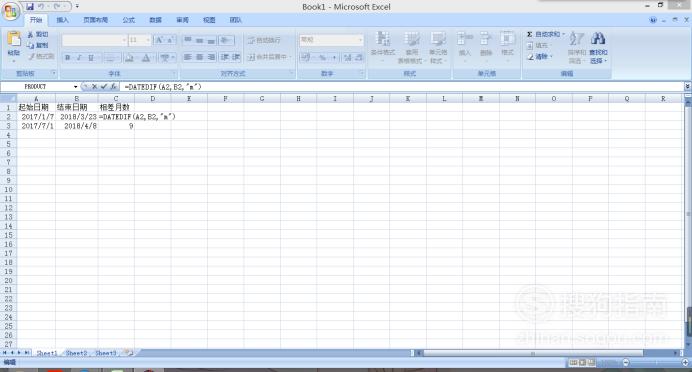Open Sort and Filter (排序和筛选) menu
The image size is (692, 372).
576,47
